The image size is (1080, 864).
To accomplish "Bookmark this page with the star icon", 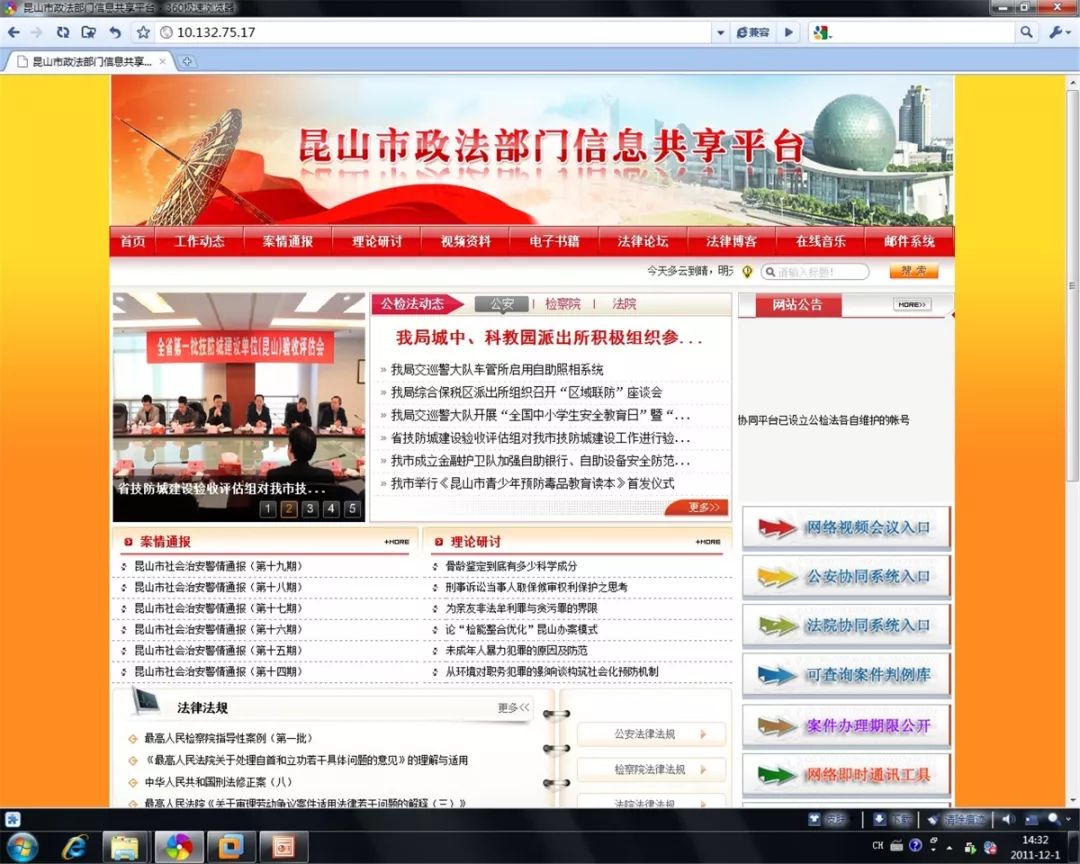I will tap(143, 32).
